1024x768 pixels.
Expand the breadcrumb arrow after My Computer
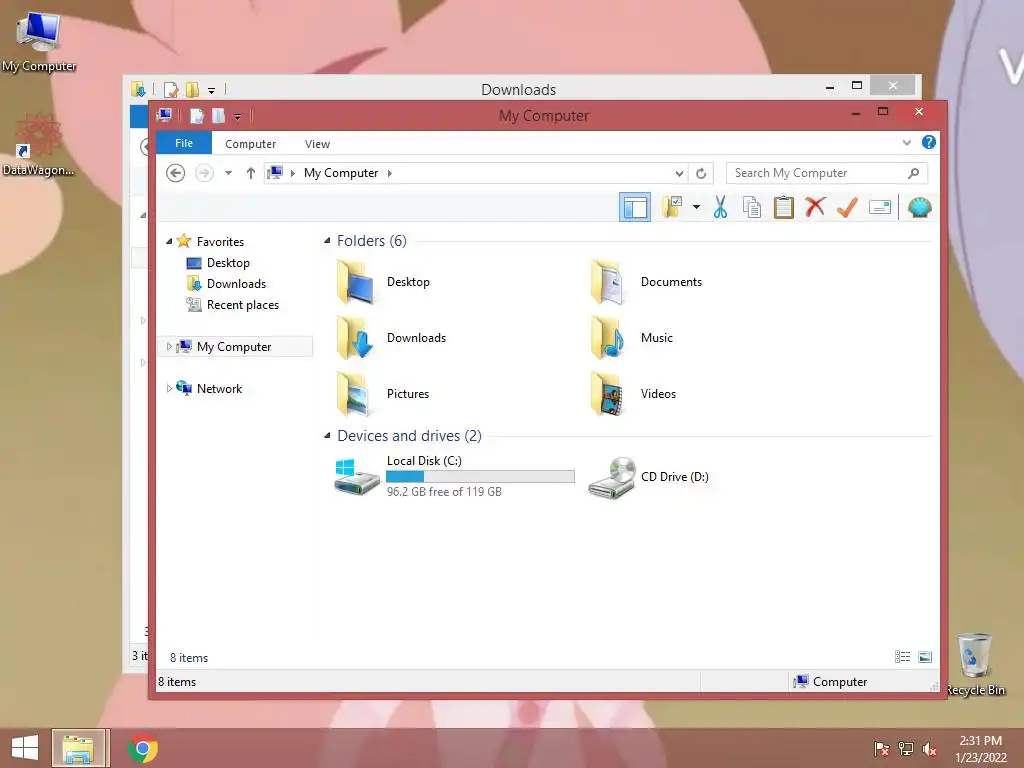pyautogui.click(x=390, y=173)
